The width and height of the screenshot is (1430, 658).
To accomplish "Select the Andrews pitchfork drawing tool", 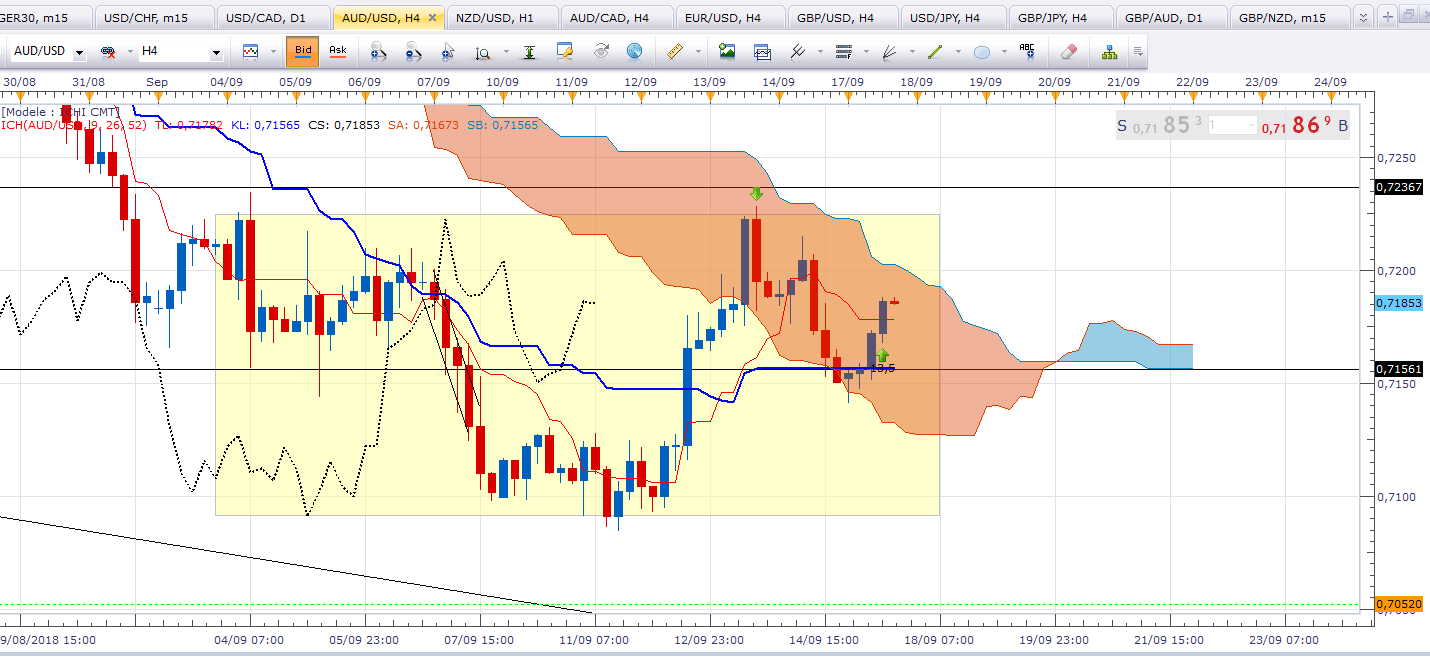I will (x=797, y=51).
